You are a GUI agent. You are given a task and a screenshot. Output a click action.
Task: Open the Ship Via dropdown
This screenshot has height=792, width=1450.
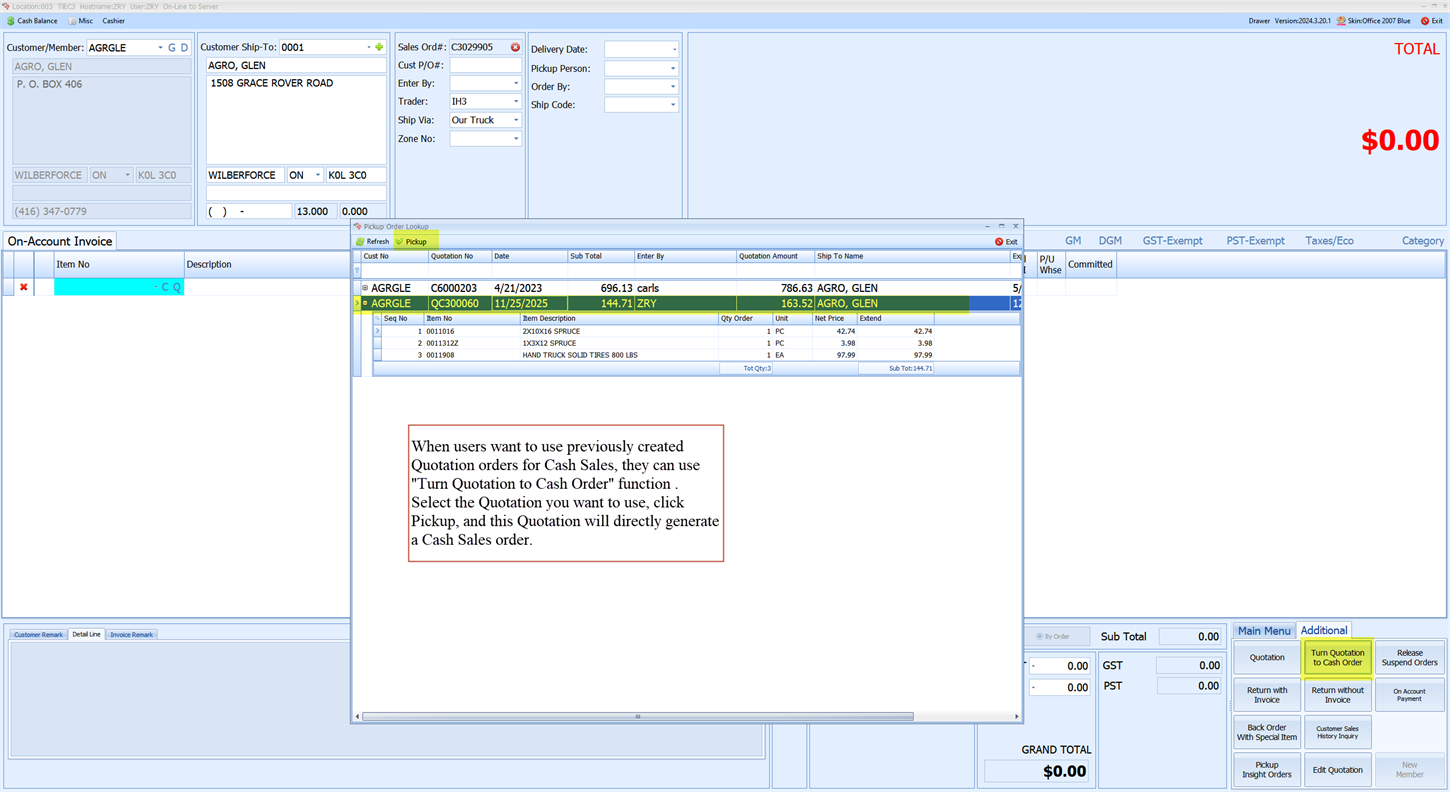(516, 120)
